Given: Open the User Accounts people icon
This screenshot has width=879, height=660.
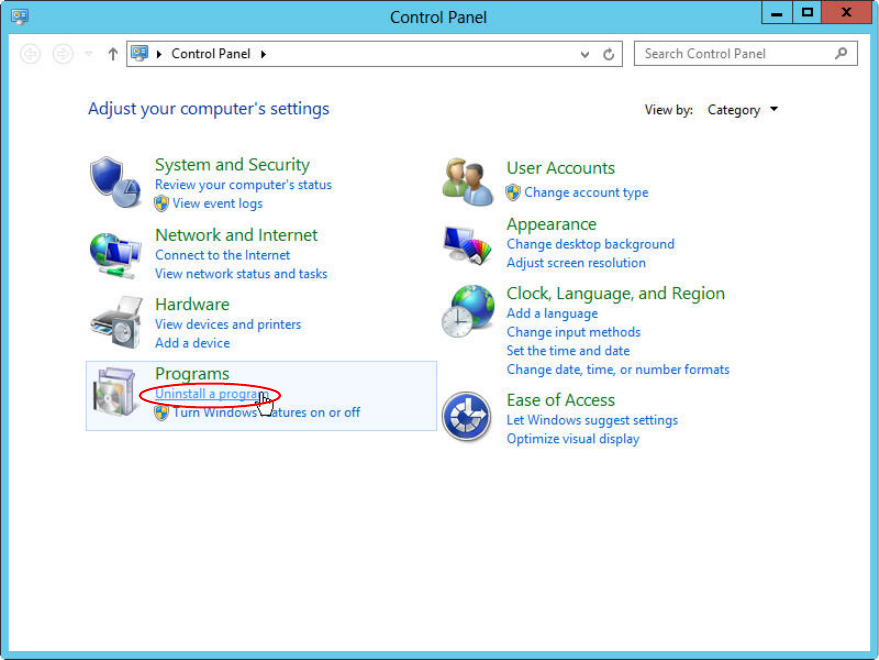Looking at the screenshot, I should [x=468, y=182].
